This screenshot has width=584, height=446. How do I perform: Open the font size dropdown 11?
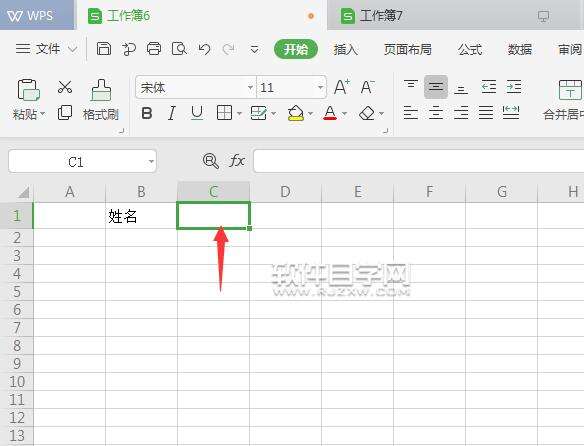(x=320, y=88)
